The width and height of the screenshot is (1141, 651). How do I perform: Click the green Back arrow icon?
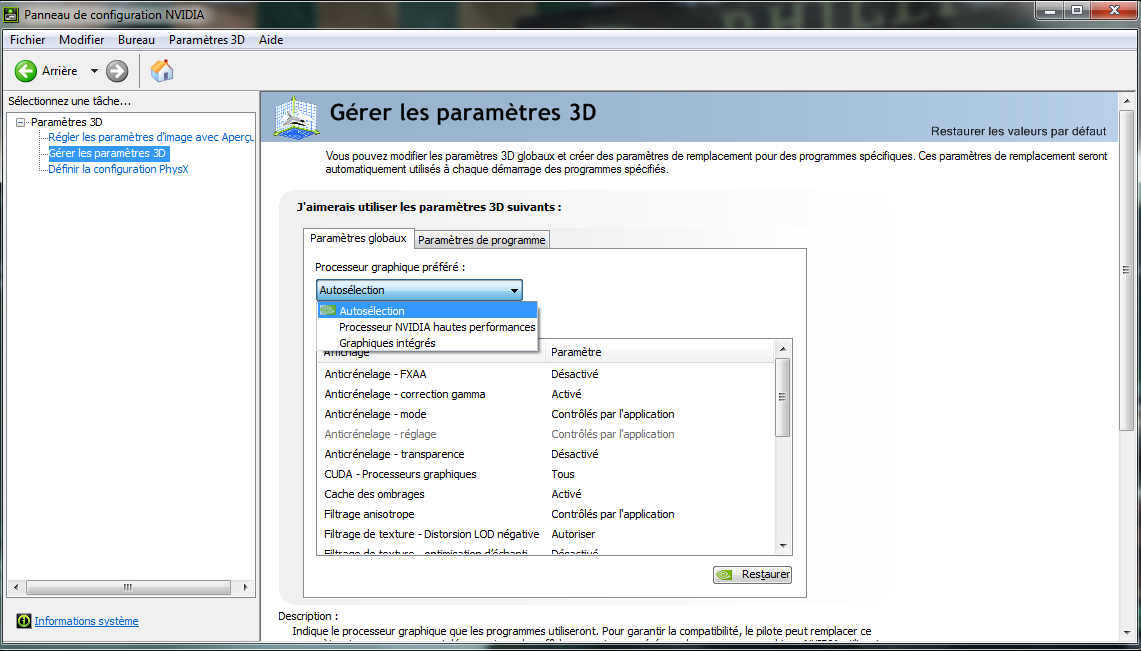coord(25,71)
